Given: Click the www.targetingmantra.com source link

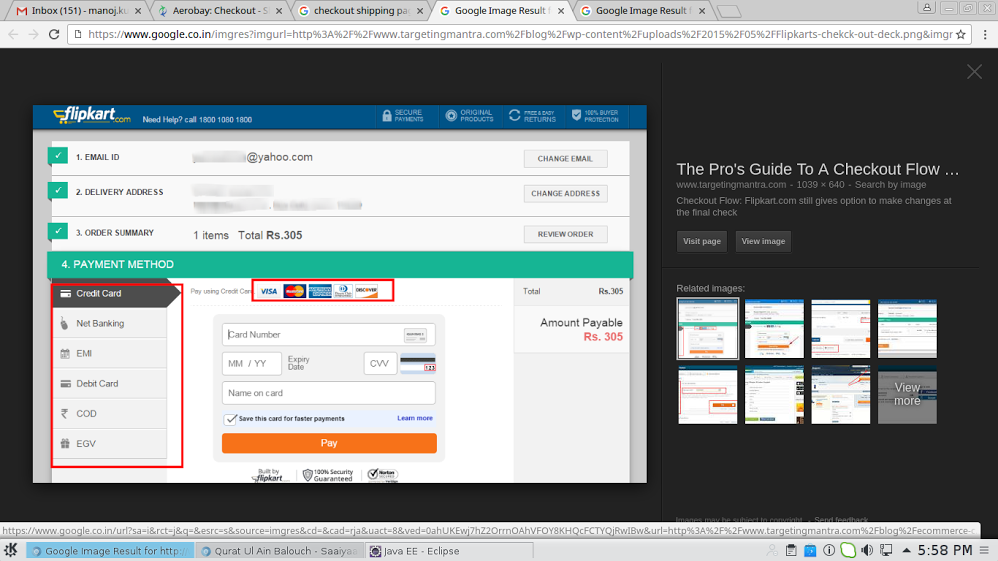Looking at the screenshot, I should point(731,185).
